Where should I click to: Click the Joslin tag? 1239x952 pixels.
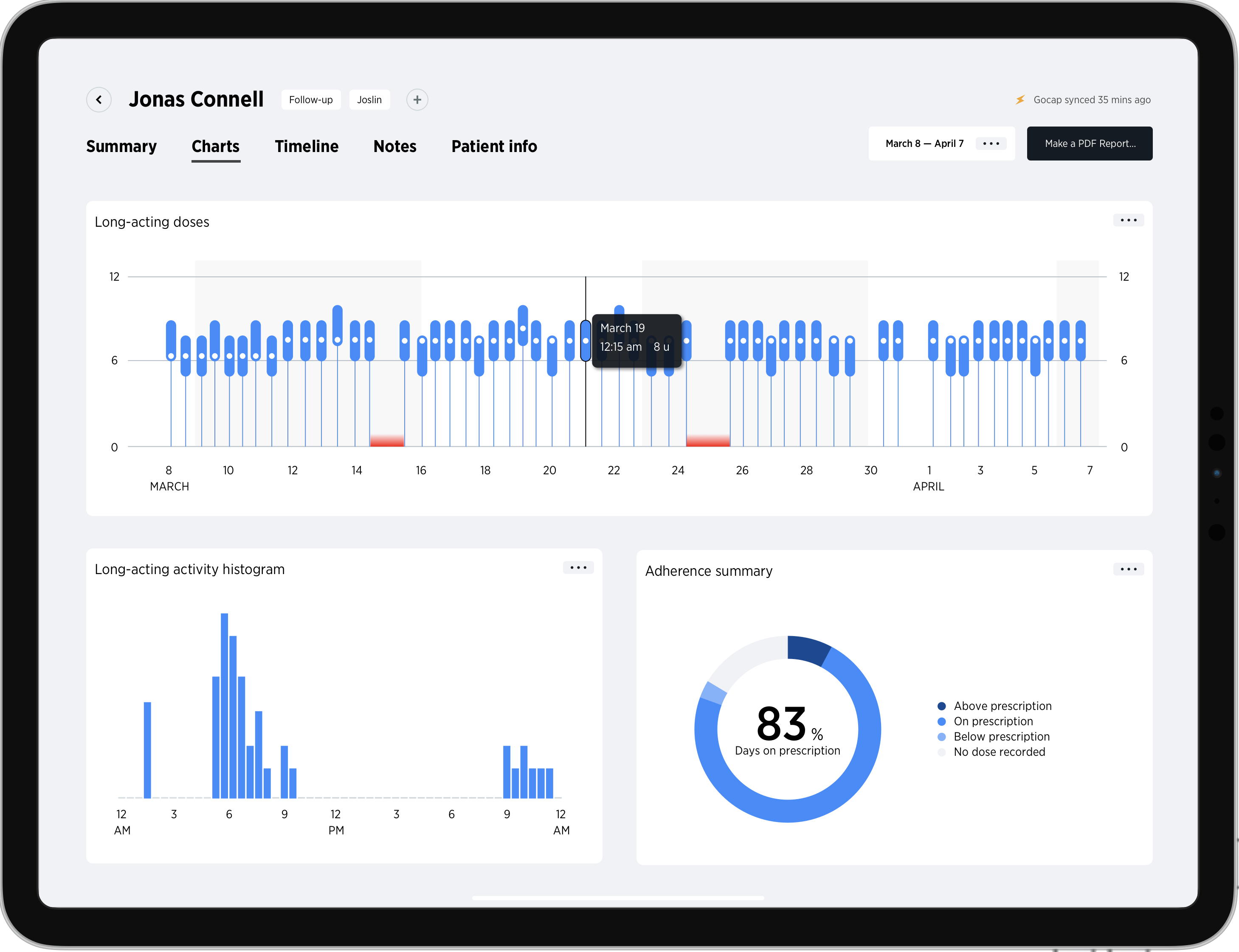tap(369, 100)
